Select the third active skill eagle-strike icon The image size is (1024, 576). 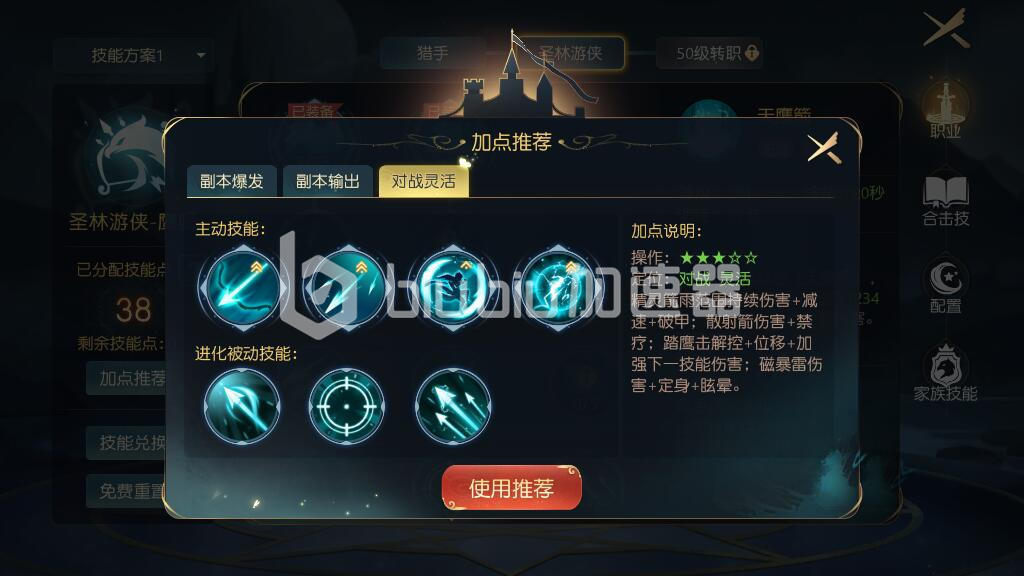coord(453,288)
